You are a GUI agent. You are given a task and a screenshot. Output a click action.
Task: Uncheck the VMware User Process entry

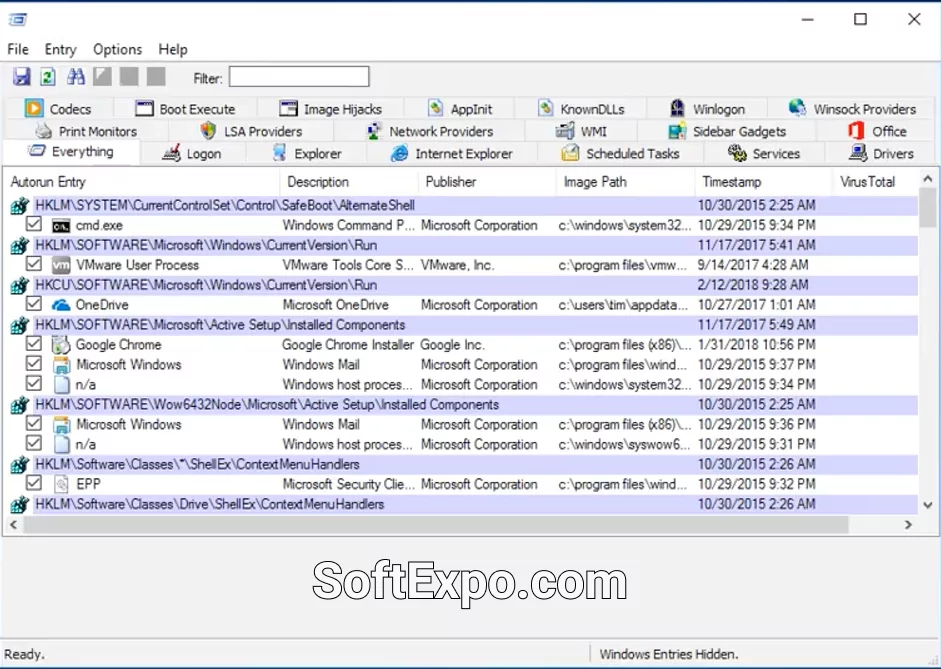point(34,265)
